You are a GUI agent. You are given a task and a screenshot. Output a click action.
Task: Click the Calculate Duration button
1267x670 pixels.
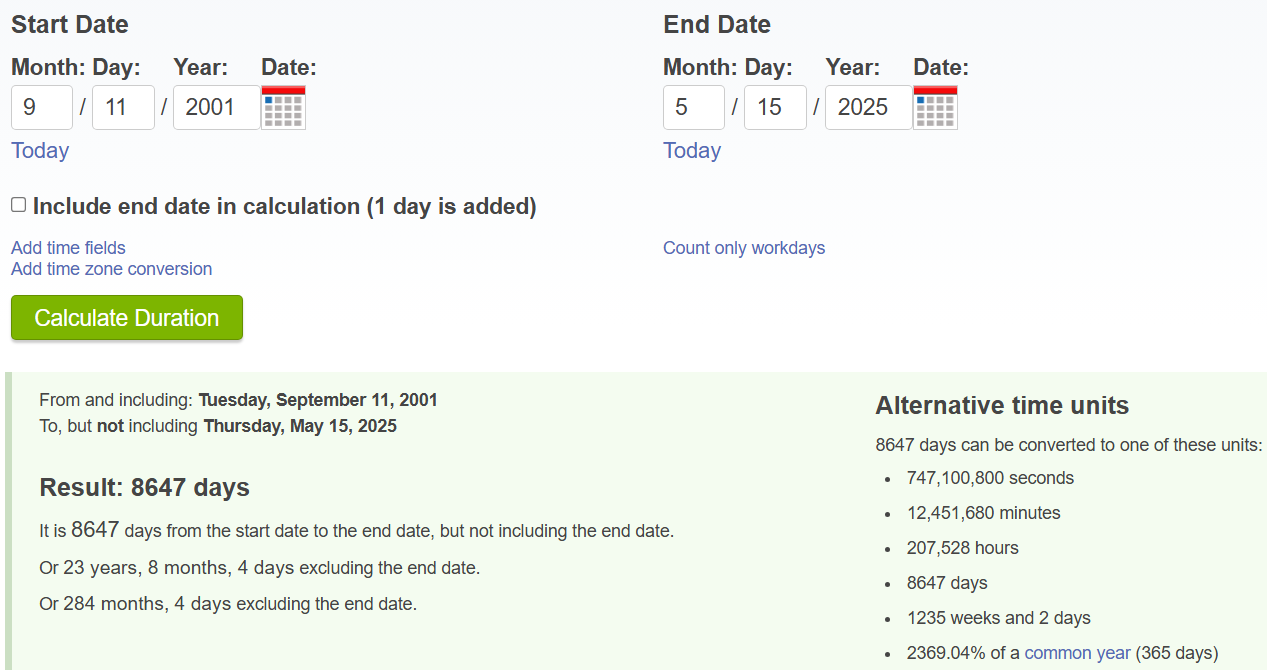tap(127, 318)
